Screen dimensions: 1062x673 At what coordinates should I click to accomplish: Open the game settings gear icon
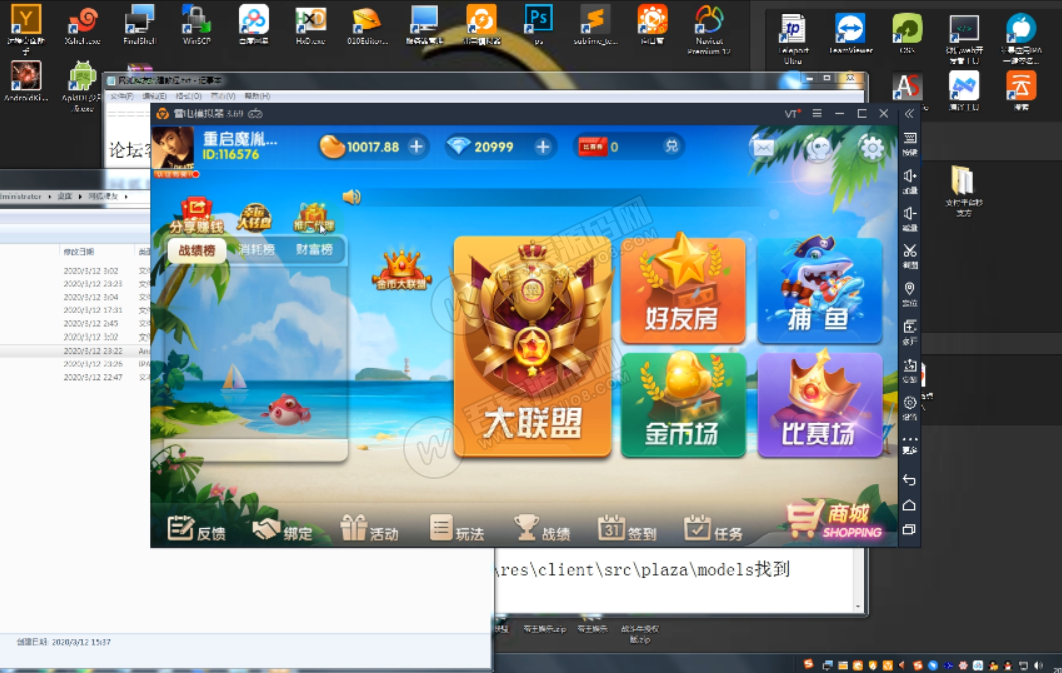[872, 147]
